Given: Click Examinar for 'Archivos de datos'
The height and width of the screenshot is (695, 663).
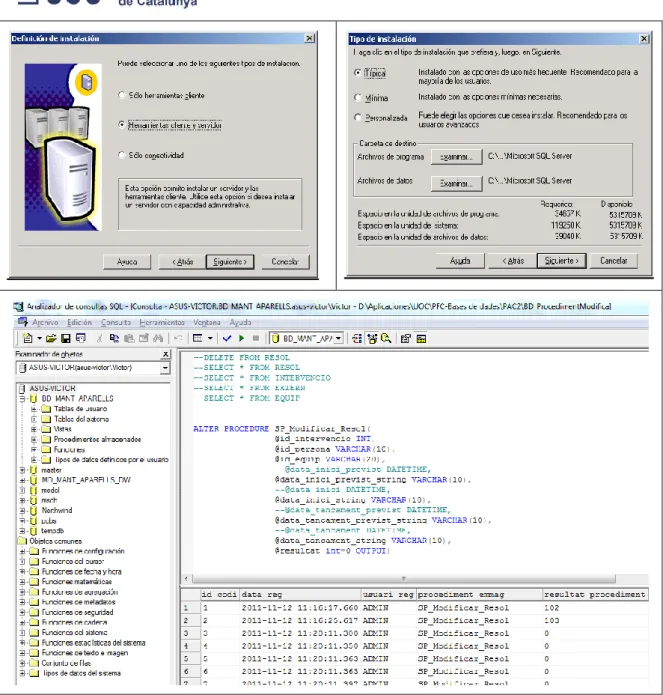Looking at the screenshot, I should pos(456,183).
